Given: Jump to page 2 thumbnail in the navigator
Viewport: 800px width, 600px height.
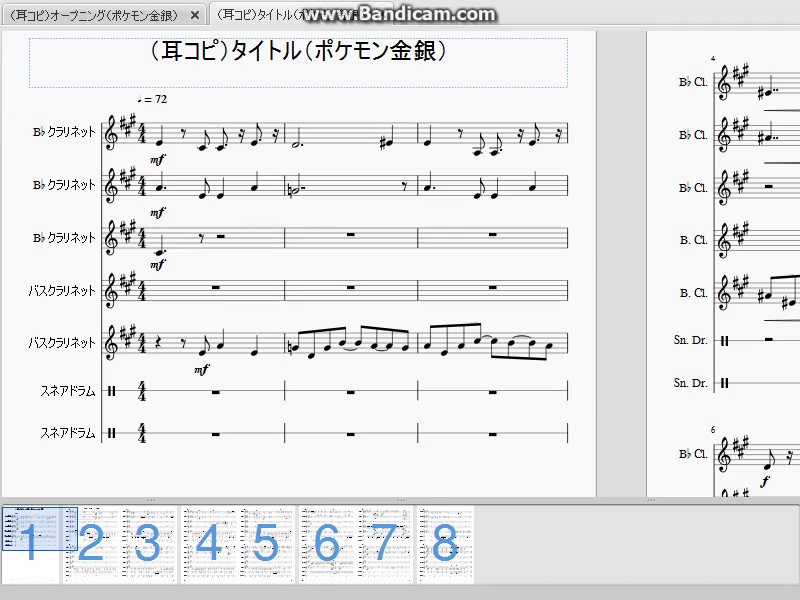Looking at the screenshot, I should 91,544.
